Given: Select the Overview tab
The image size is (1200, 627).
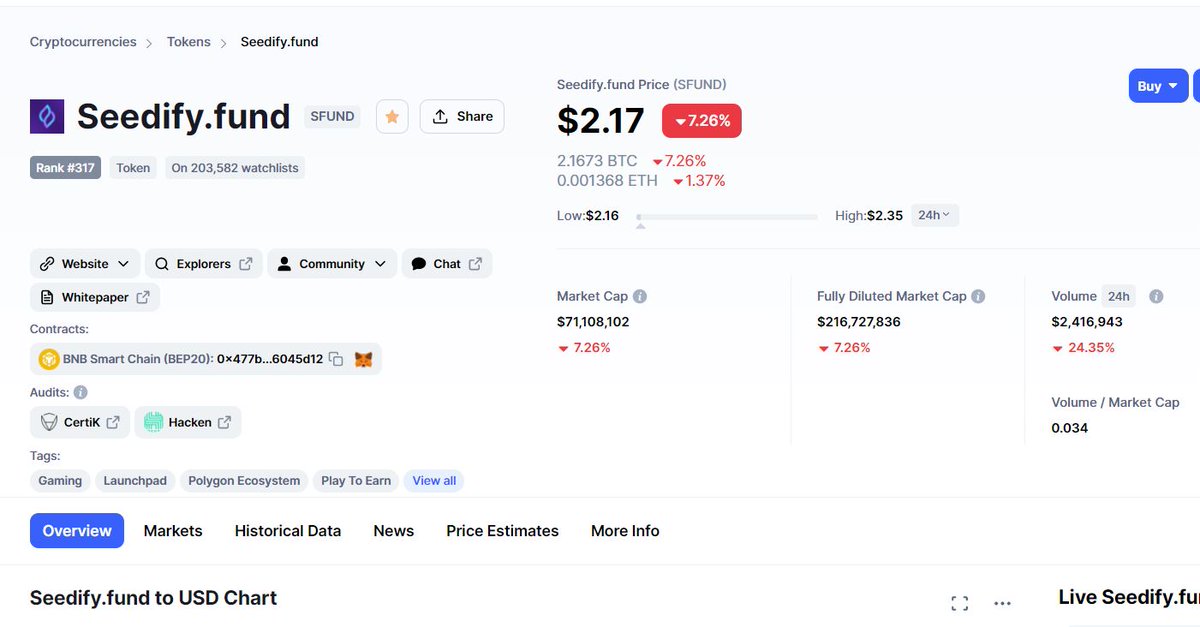Looking at the screenshot, I should pos(77,531).
